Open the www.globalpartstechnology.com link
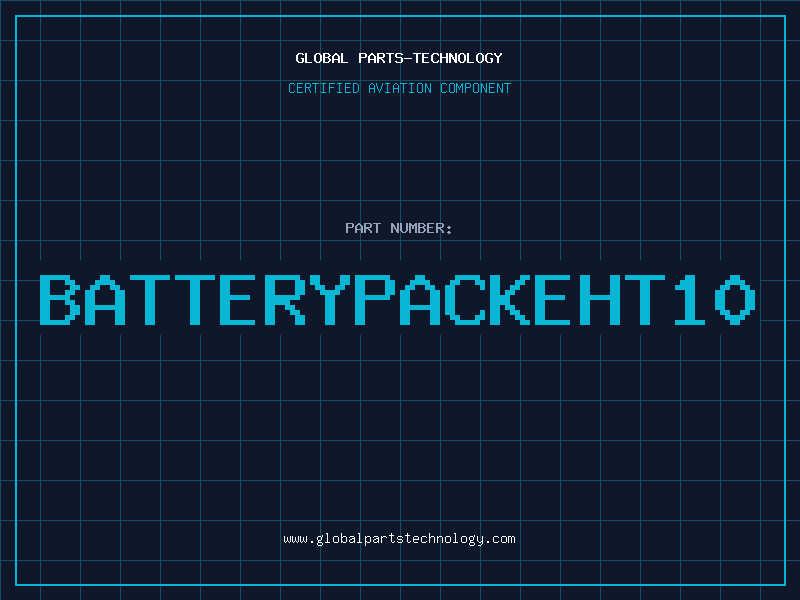 (x=399, y=539)
